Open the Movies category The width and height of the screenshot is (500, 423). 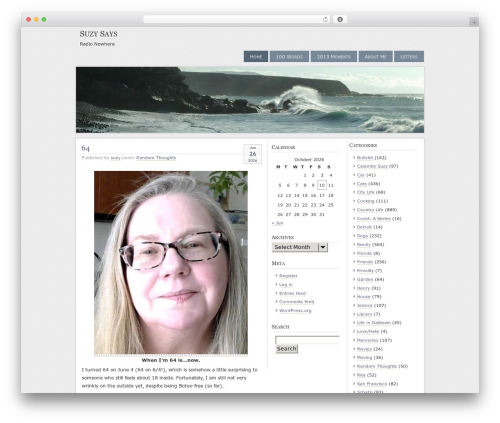click(364, 349)
